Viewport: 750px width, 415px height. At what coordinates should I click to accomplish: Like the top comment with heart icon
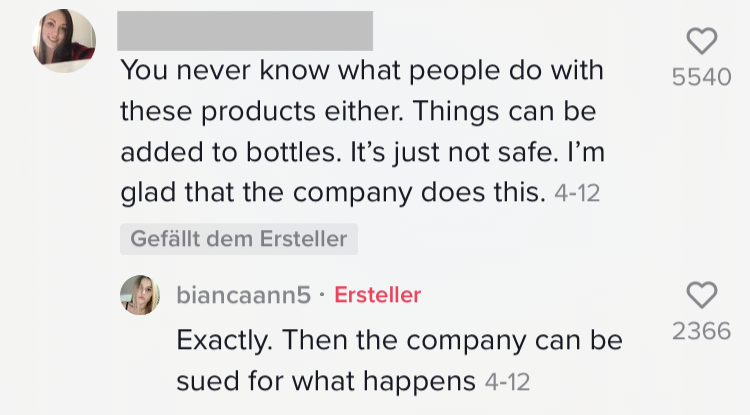click(x=702, y=41)
